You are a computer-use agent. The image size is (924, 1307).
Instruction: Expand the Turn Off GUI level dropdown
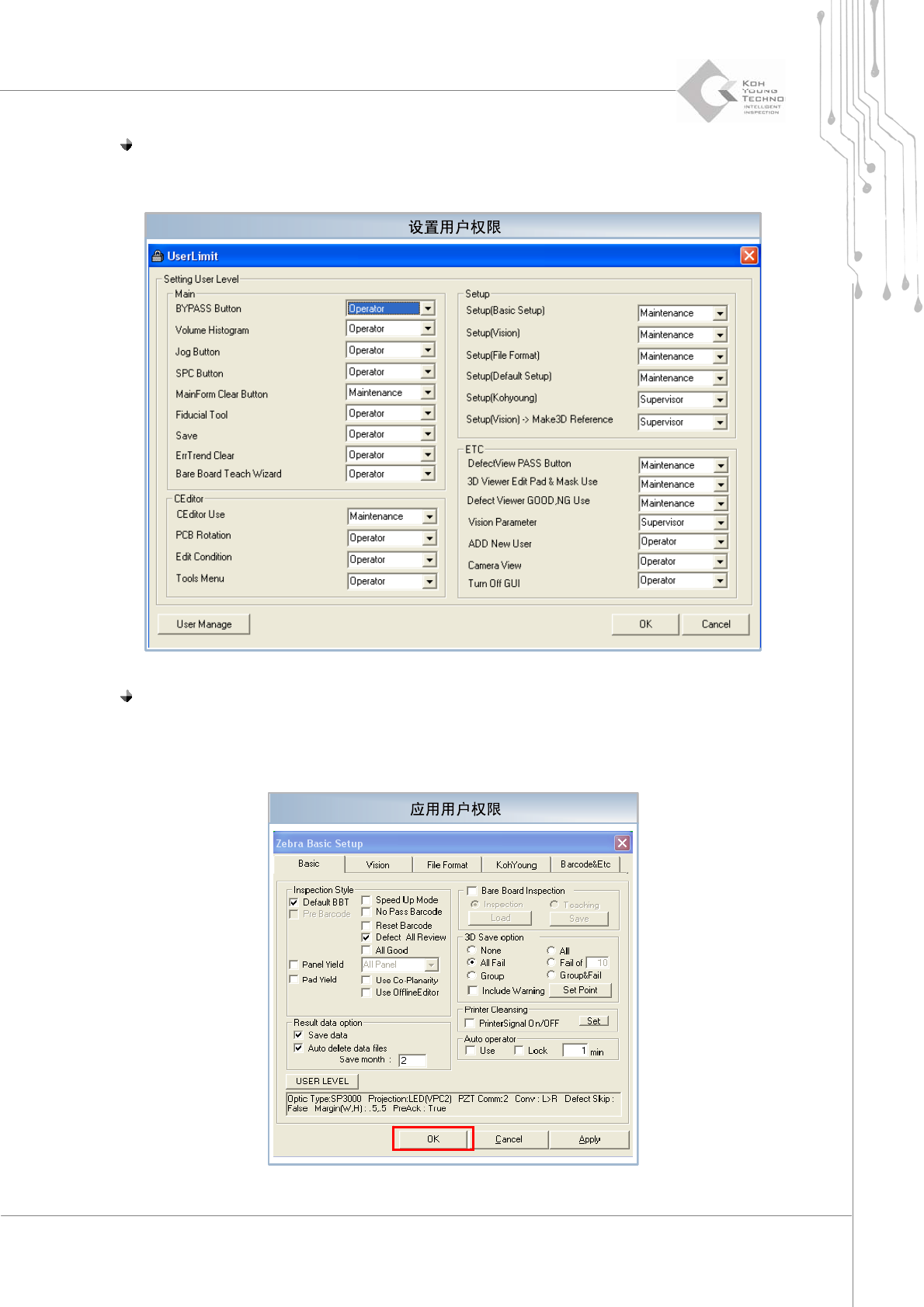point(721,580)
